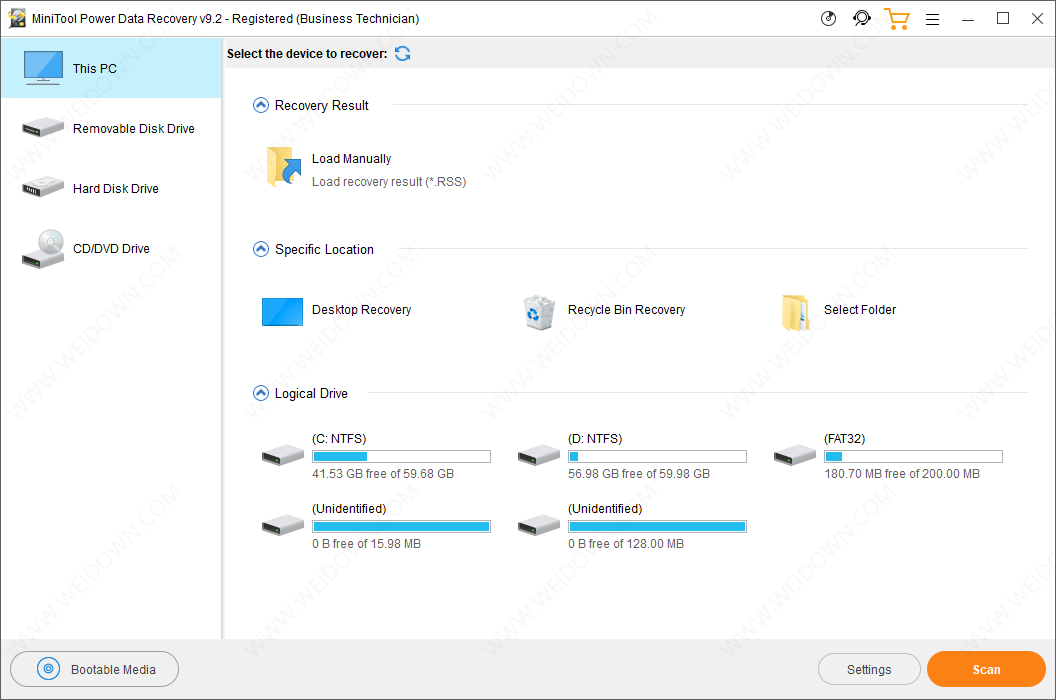Click the 15.98 MB Unidentified usage bar
This screenshot has width=1056, height=700.
401,527
